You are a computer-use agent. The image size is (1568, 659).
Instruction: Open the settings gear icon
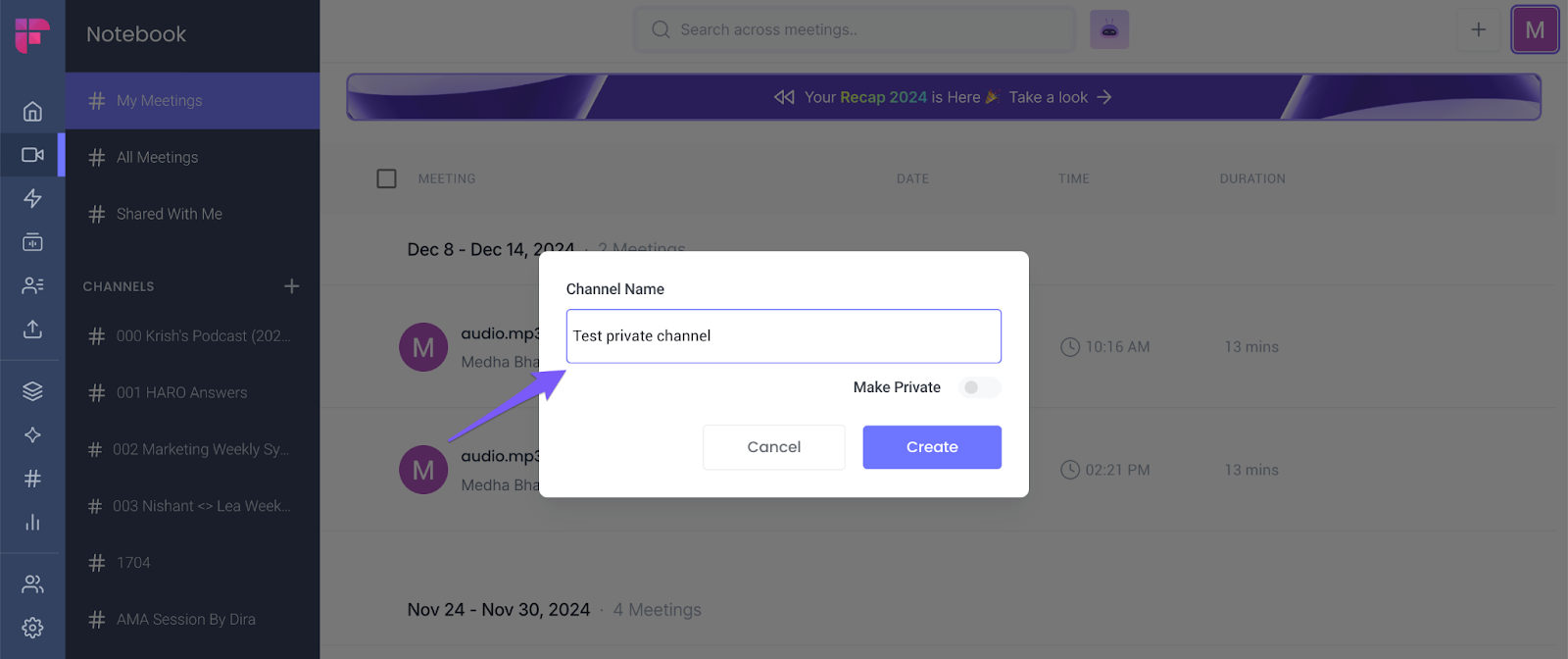coord(32,628)
